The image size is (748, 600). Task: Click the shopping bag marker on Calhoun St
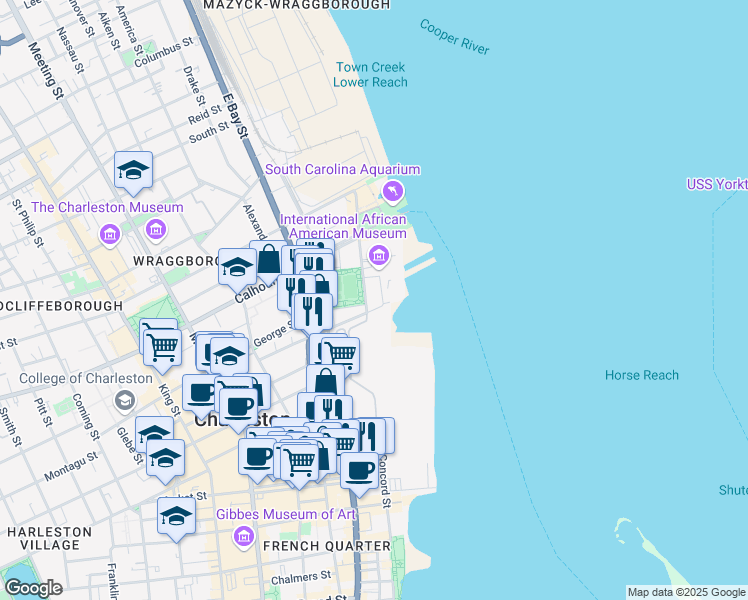click(269, 259)
